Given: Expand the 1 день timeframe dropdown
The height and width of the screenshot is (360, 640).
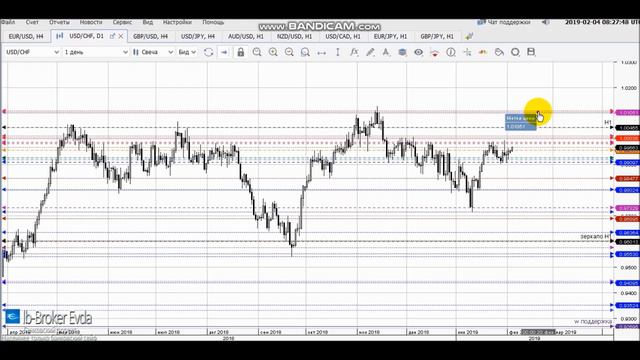Looking at the screenshot, I should click(125, 52).
